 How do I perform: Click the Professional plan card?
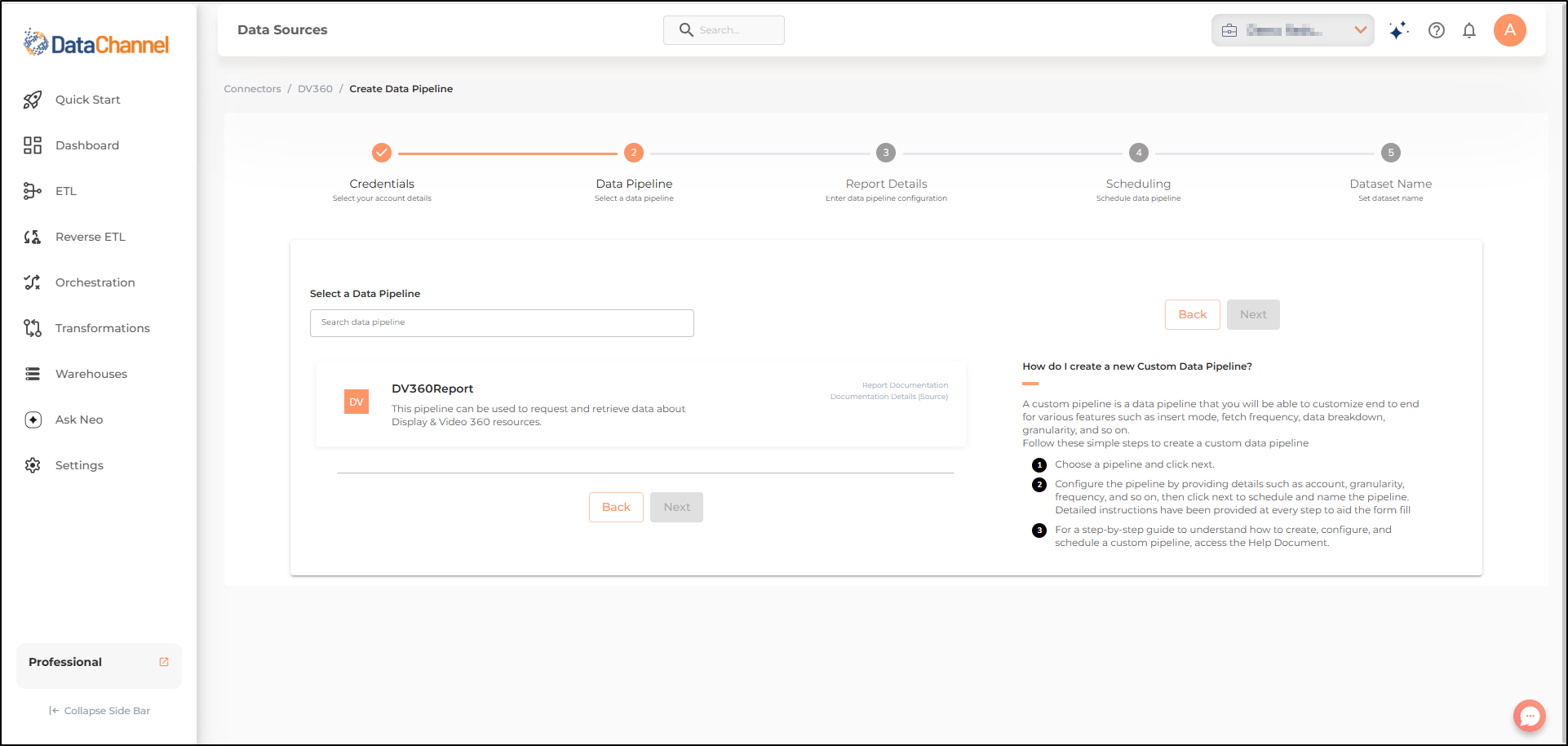pos(99,665)
